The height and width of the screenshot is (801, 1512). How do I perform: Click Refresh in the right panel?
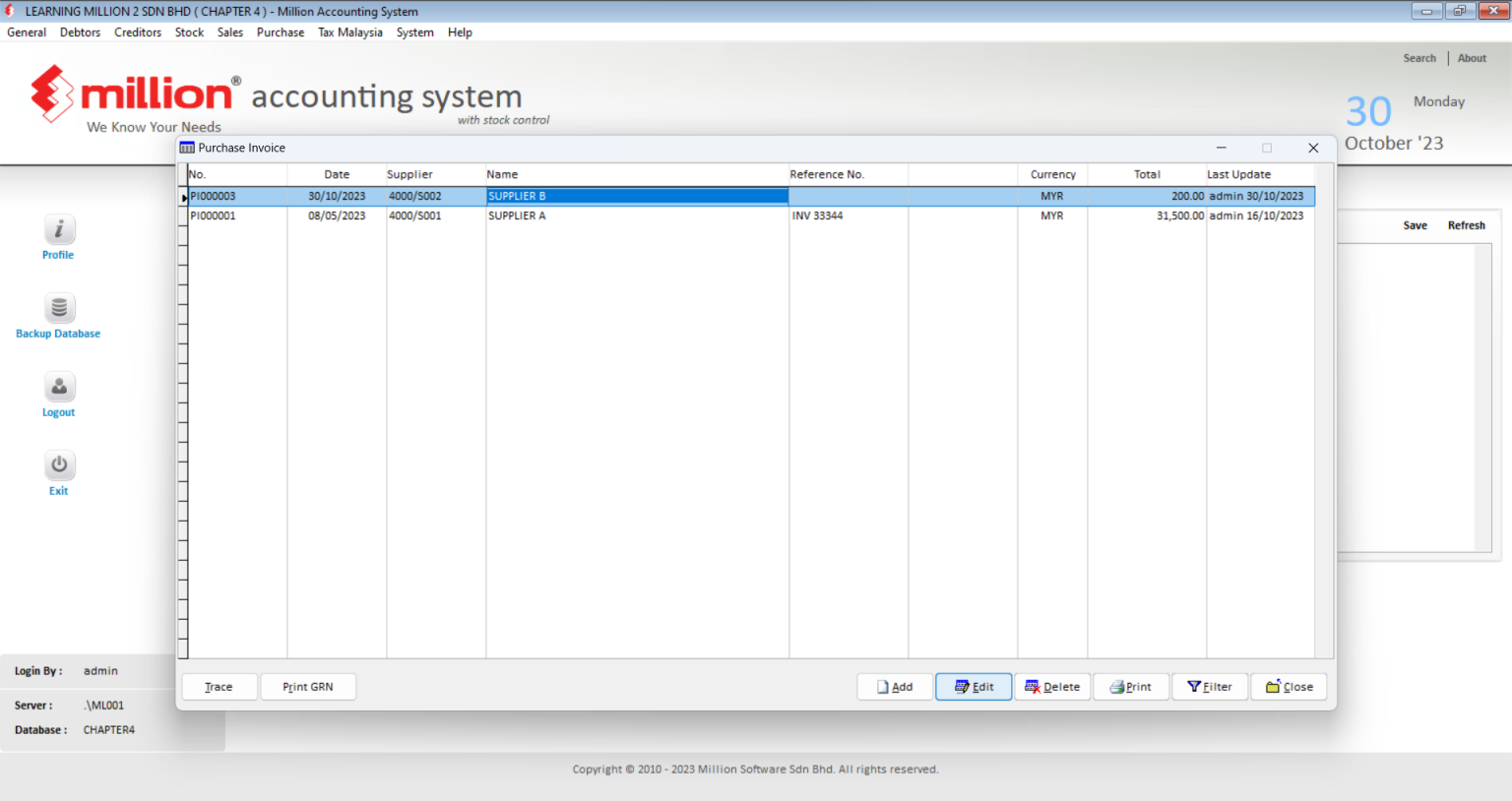coord(1466,225)
